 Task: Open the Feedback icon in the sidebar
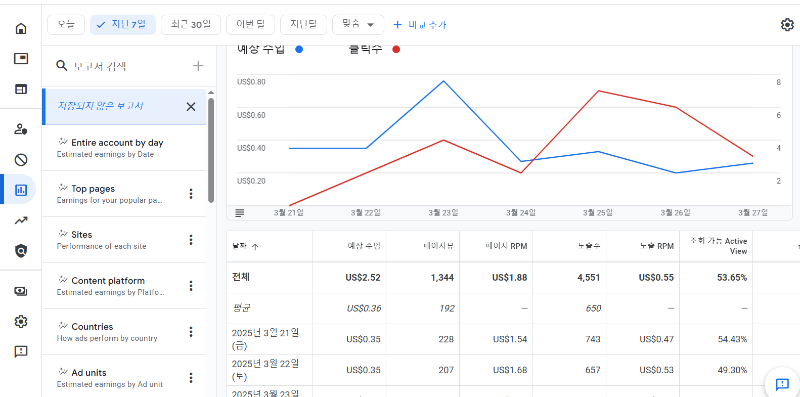(x=21, y=352)
